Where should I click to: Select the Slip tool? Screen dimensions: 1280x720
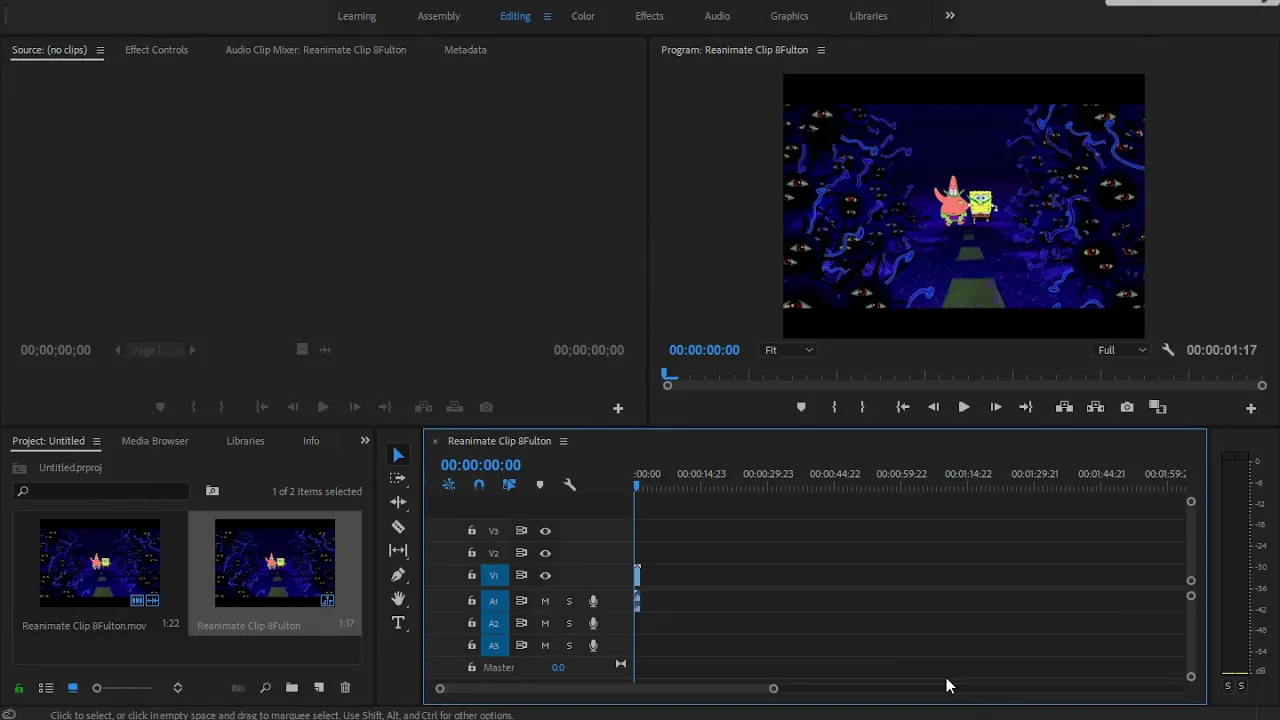point(398,550)
